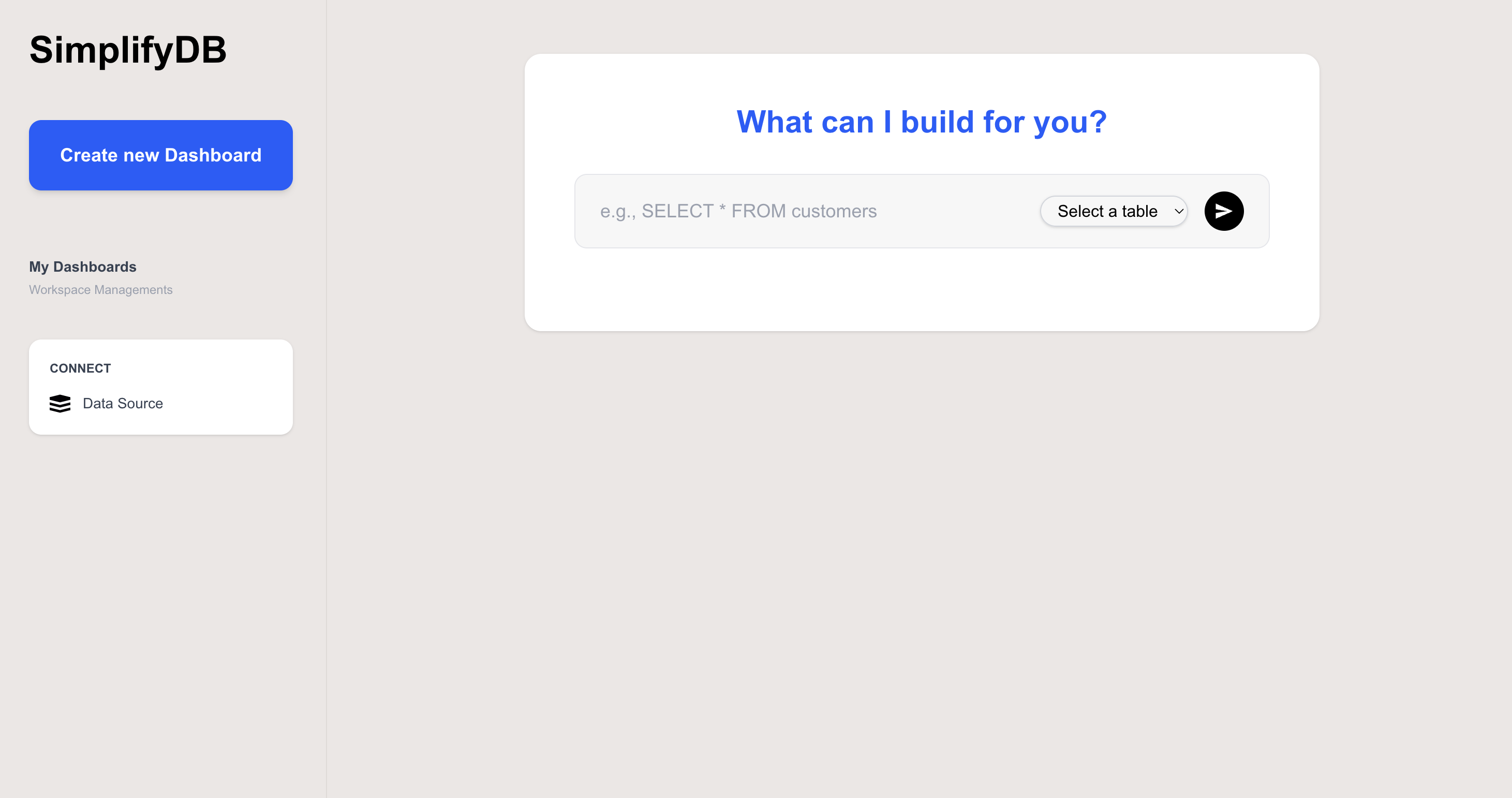Viewport: 1512px width, 798px height.
Task: Click the Create new Dashboard button
Action: 161,155
